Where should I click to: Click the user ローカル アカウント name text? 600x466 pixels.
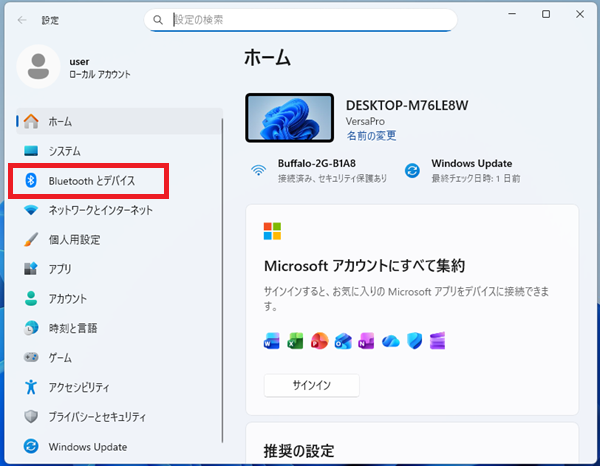pos(99,68)
